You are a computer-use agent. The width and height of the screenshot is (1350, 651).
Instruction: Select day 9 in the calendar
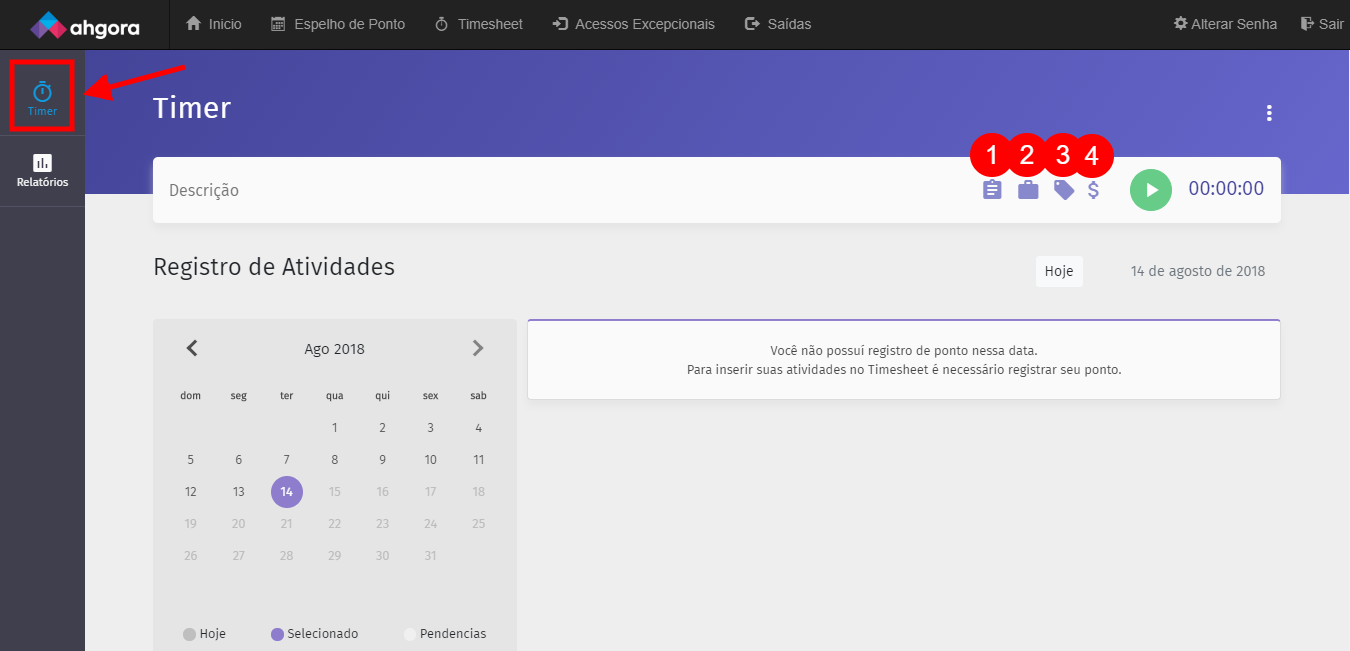pyautogui.click(x=382, y=460)
